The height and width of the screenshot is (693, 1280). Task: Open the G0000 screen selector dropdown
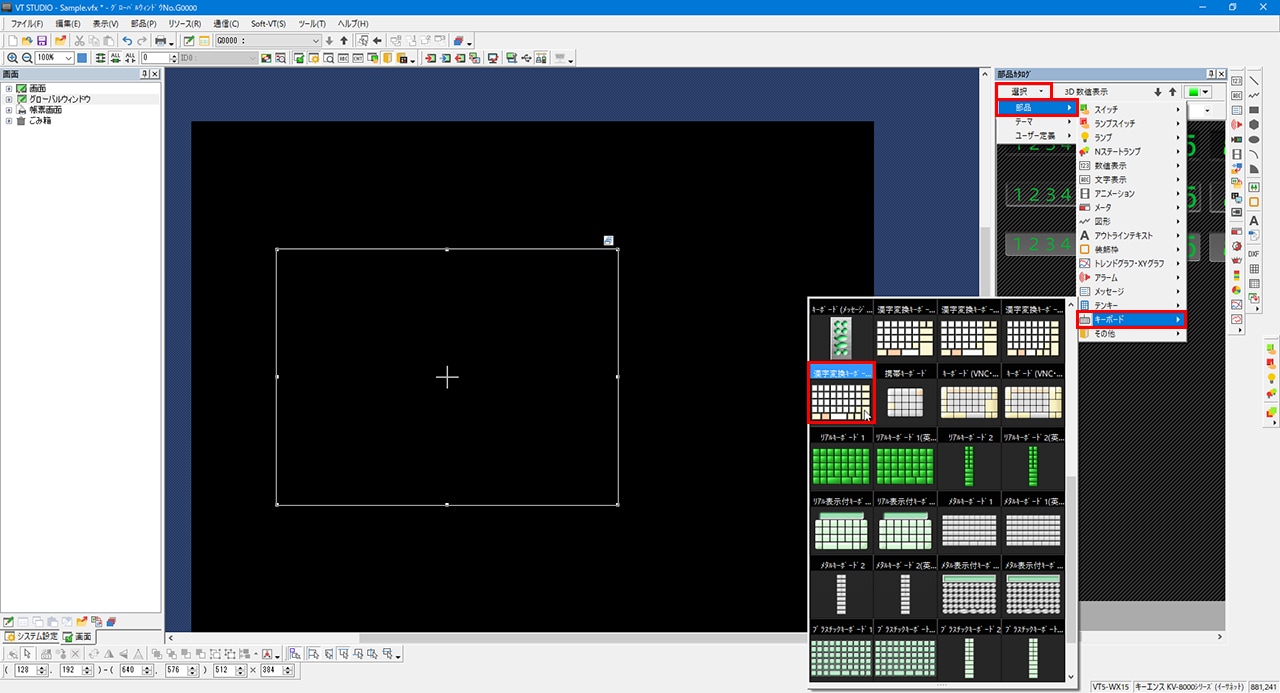pyautogui.click(x=316, y=41)
